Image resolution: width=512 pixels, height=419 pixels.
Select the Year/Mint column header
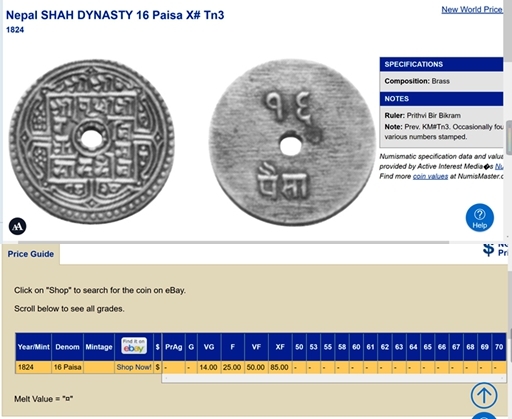pyautogui.click(x=33, y=347)
